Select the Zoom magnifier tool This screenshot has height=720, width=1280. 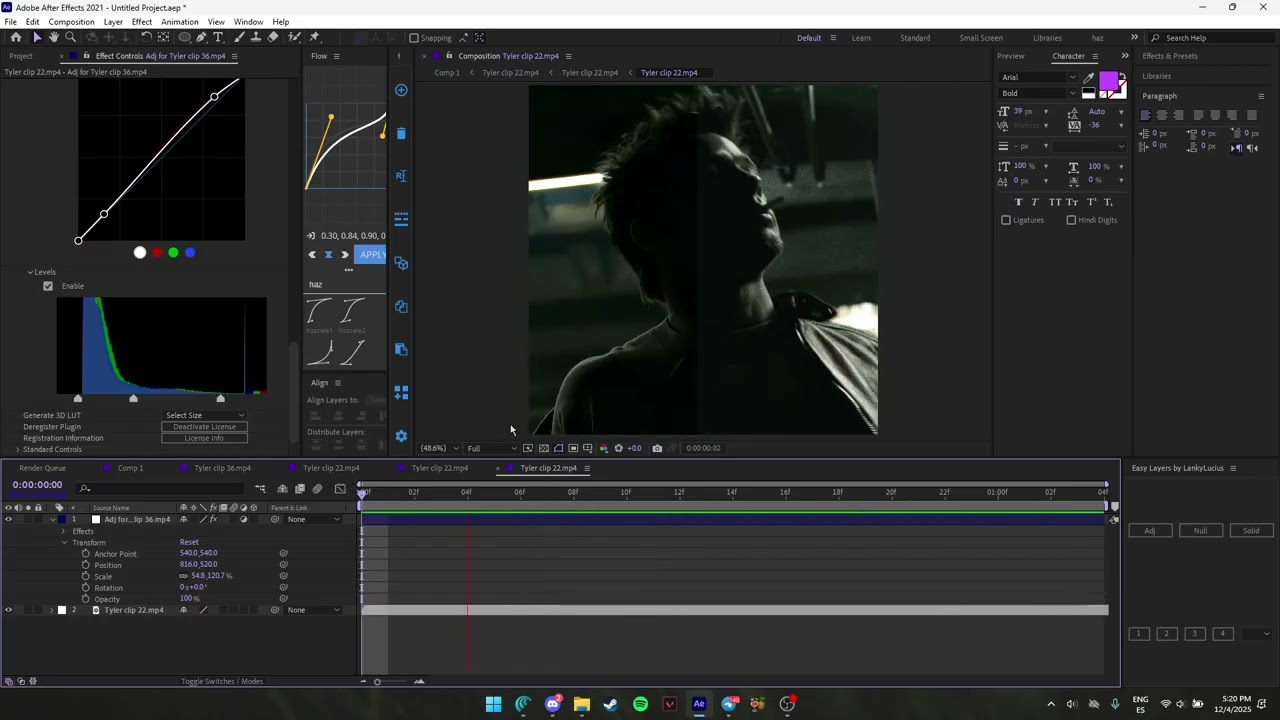70,37
